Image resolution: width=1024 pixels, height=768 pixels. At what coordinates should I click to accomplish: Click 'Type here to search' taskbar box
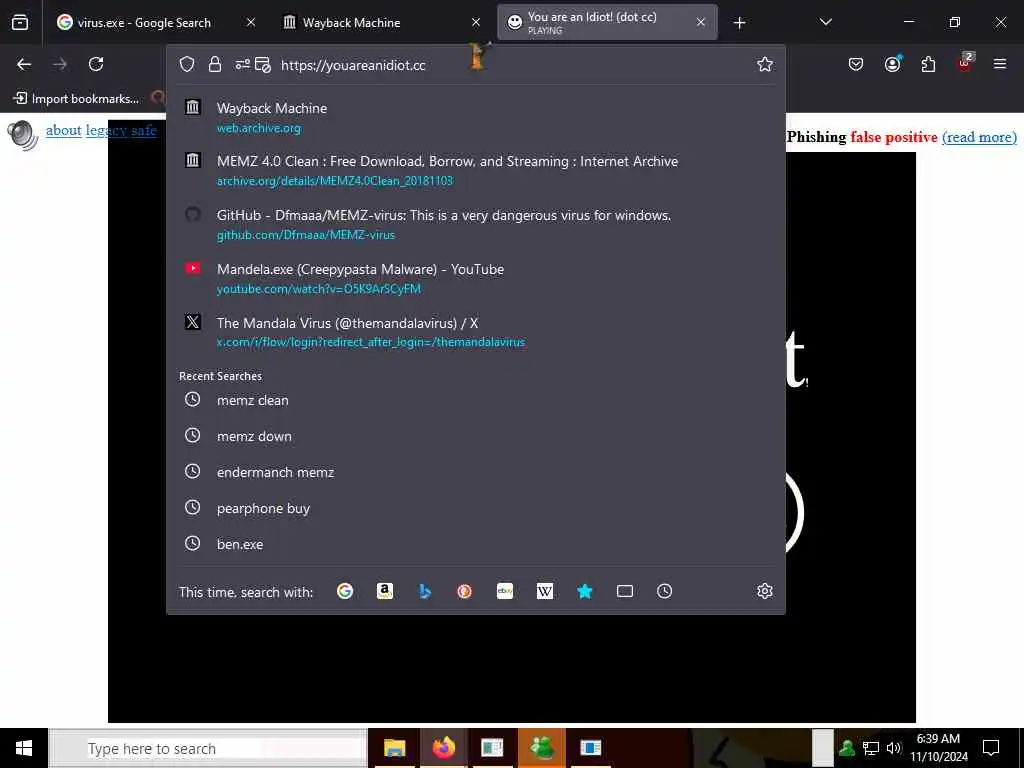pyautogui.click(x=208, y=748)
